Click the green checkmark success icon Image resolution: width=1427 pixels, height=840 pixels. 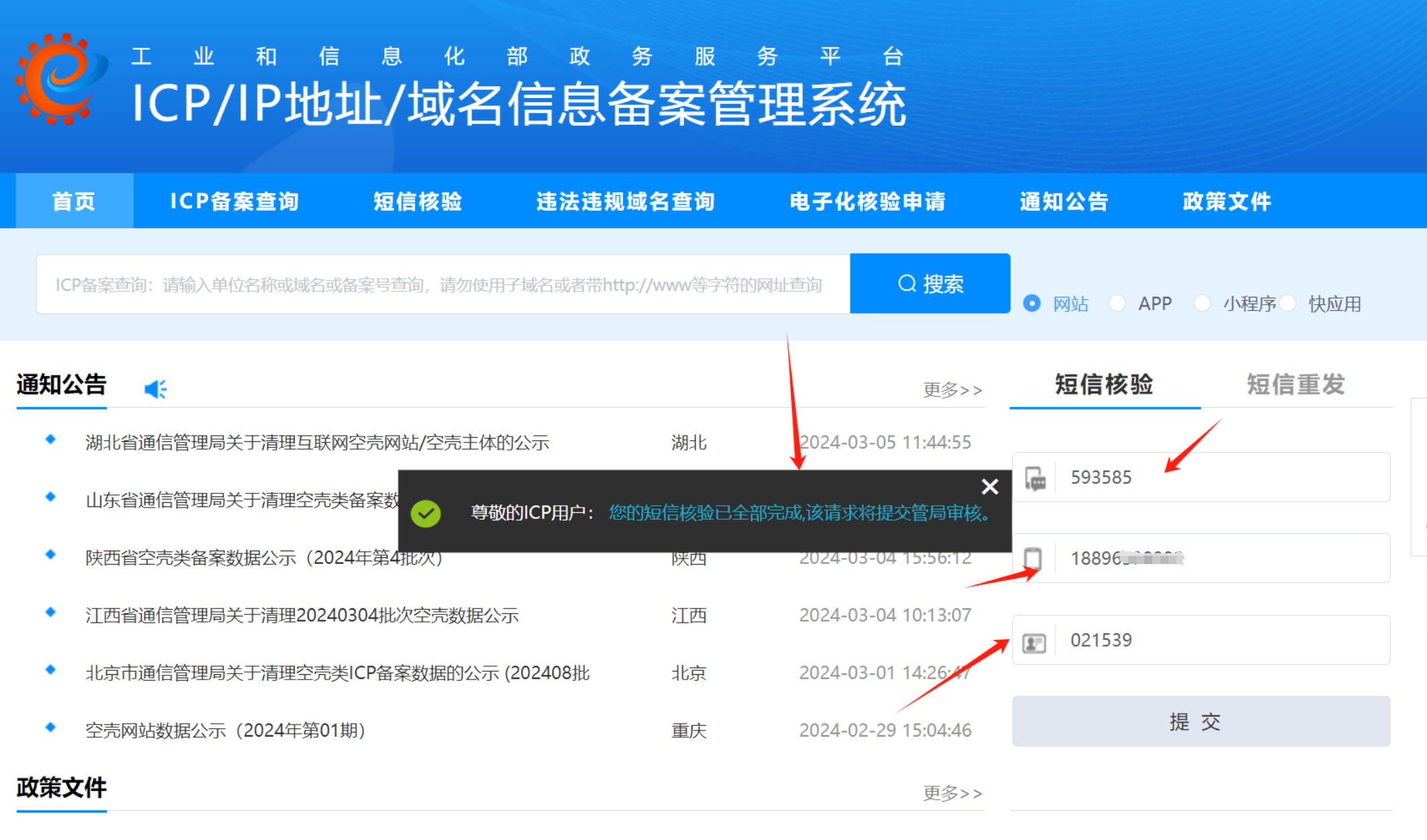[426, 514]
